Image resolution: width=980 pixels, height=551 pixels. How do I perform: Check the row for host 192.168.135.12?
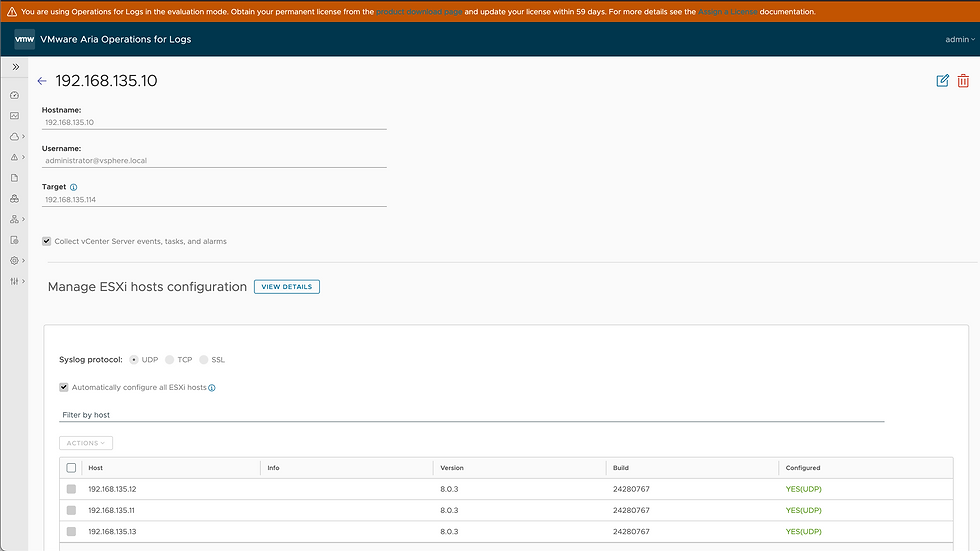click(x=71, y=489)
